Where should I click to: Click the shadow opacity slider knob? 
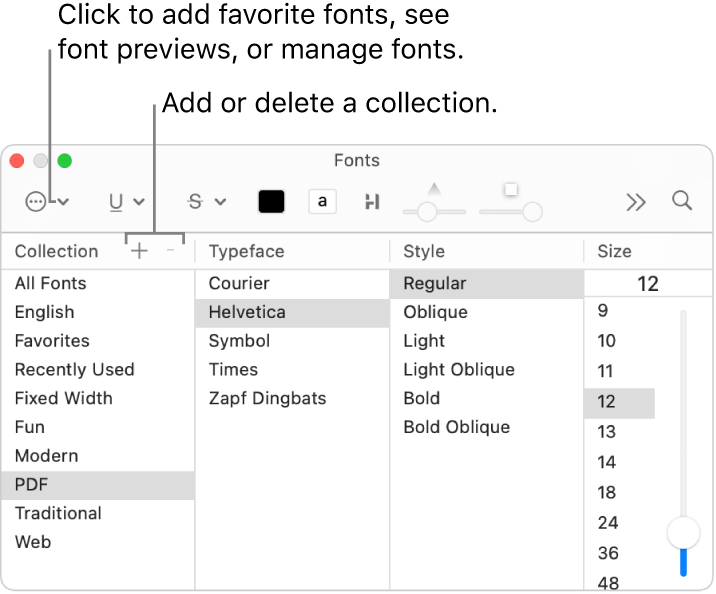[427, 211]
